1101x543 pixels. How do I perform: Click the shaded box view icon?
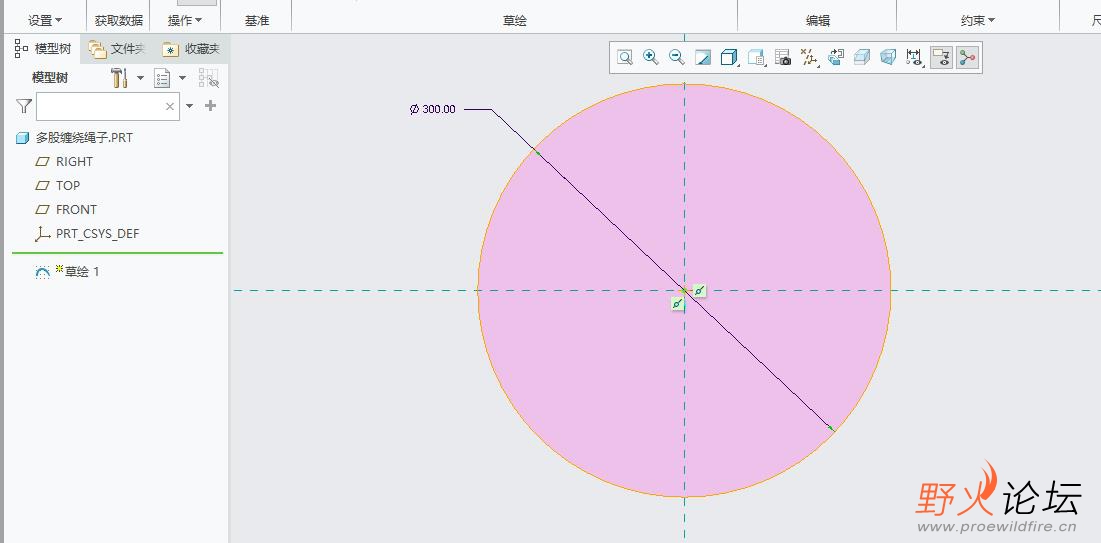(x=862, y=58)
